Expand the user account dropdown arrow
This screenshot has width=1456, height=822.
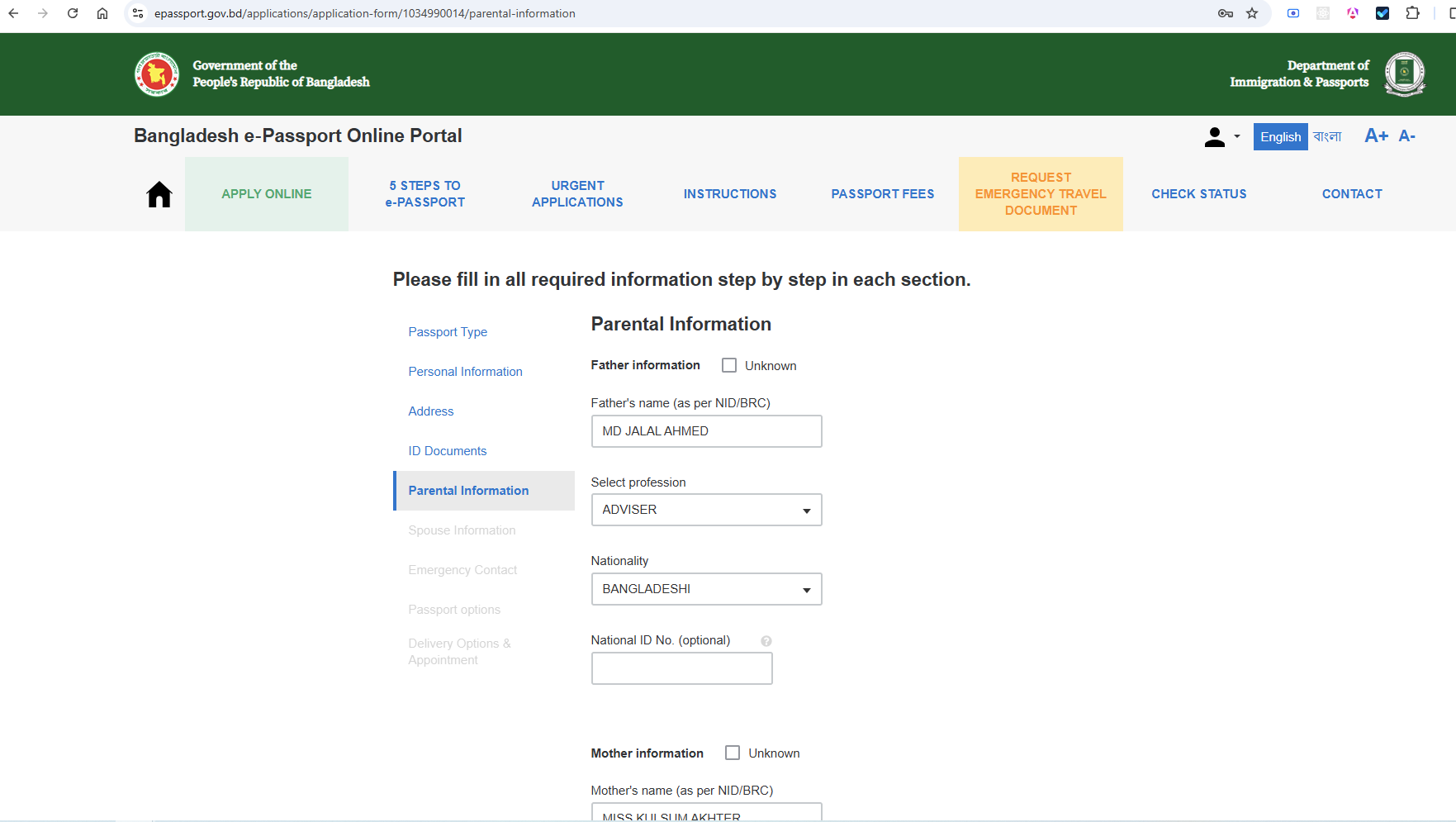tap(1237, 137)
